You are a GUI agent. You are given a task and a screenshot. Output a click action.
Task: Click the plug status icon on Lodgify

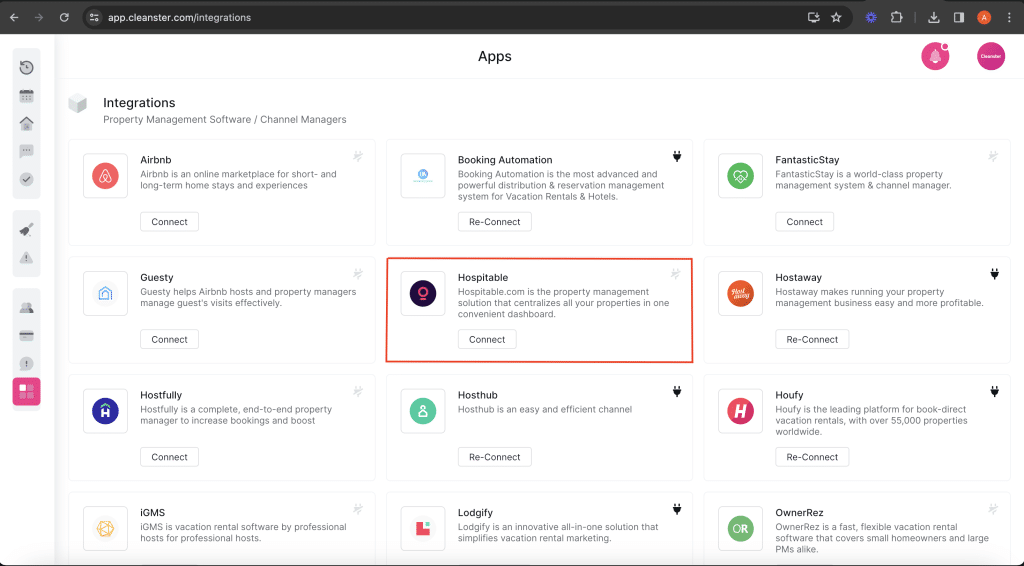click(x=677, y=509)
